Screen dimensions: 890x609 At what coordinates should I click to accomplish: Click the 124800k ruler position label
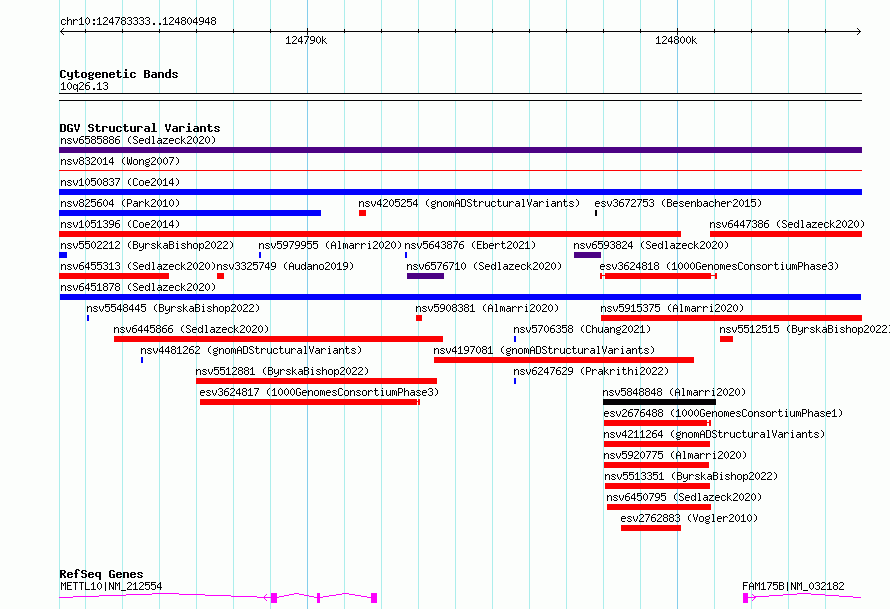point(676,40)
